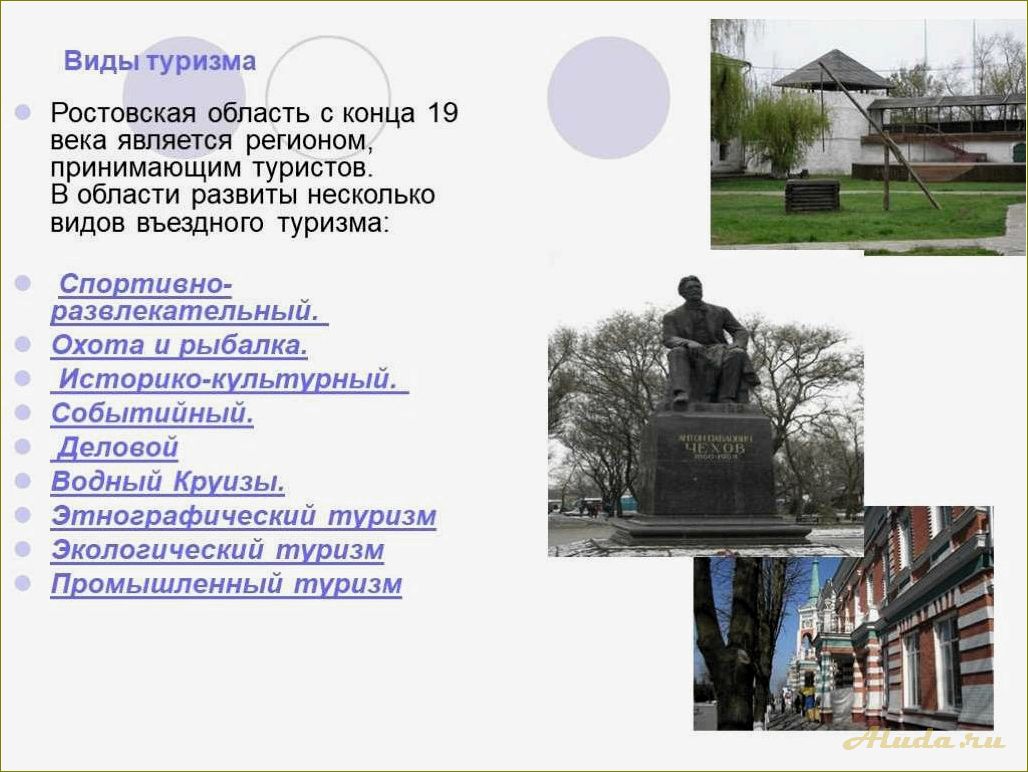Open the Охота и рыбалка link
1028x772 pixels.
coord(180,346)
